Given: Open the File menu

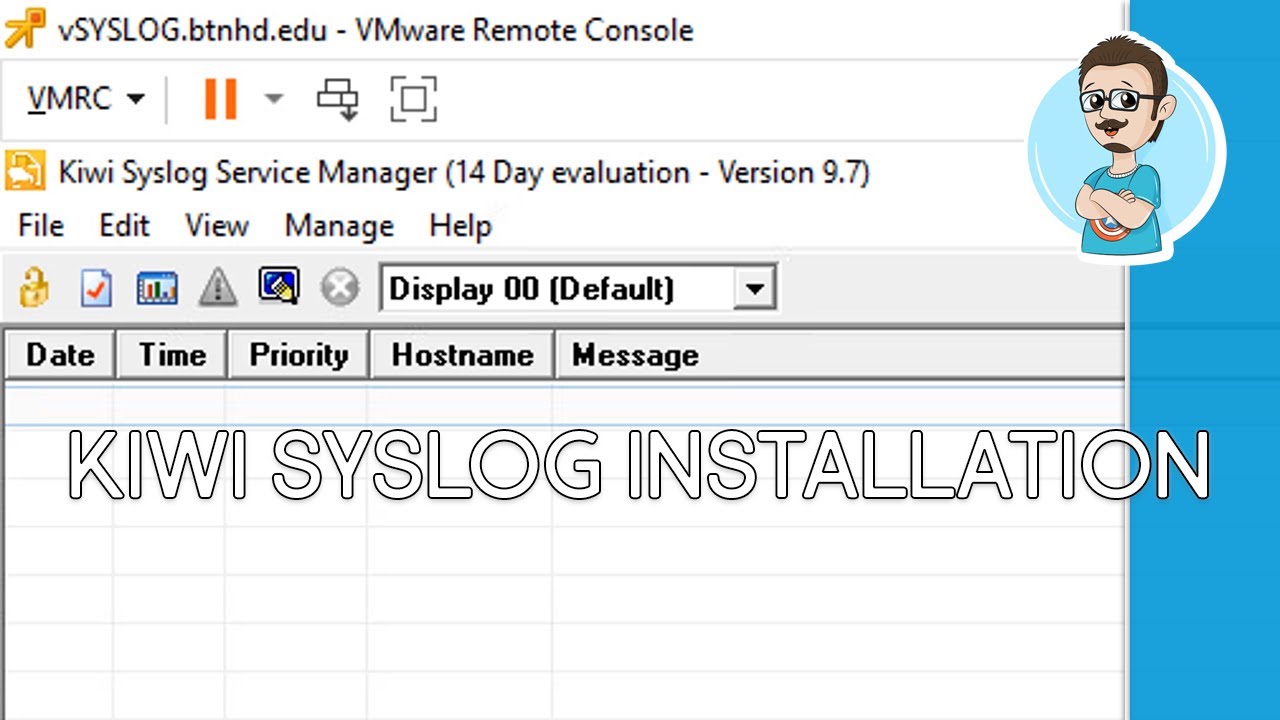Looking at the screenshot, I should tap(41, 226).
